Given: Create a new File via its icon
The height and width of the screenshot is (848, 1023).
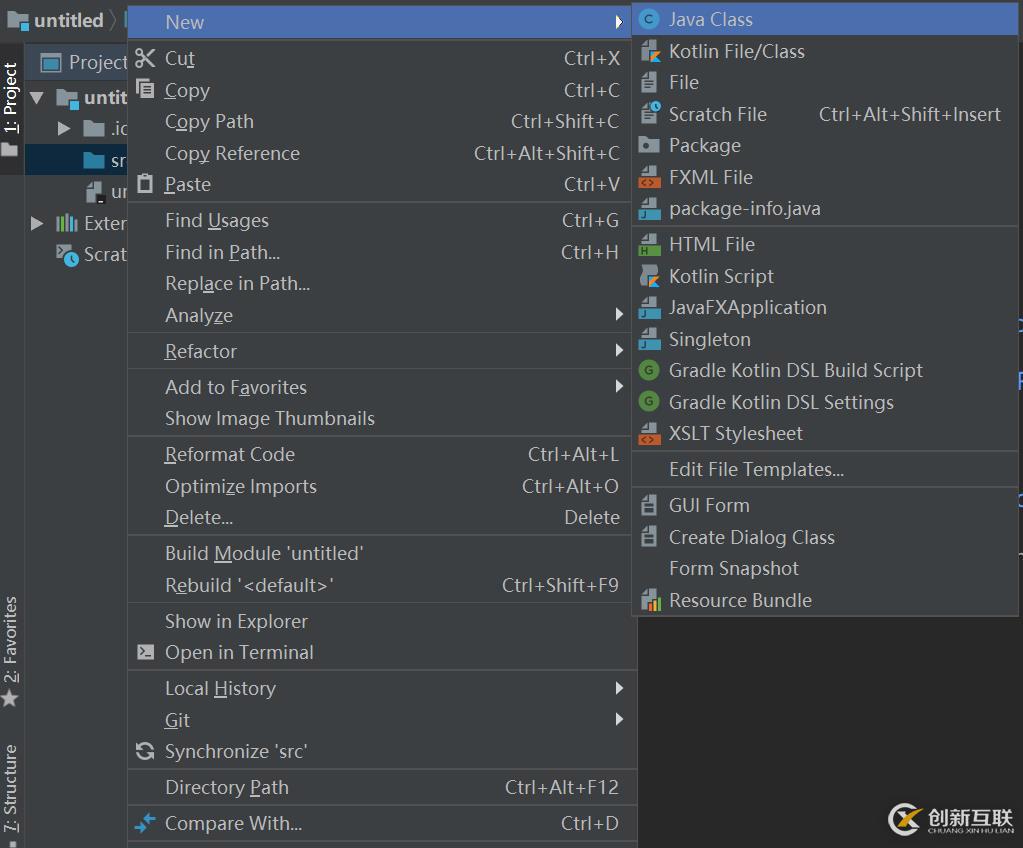Looking at the screenshot, I should point(649,82).
